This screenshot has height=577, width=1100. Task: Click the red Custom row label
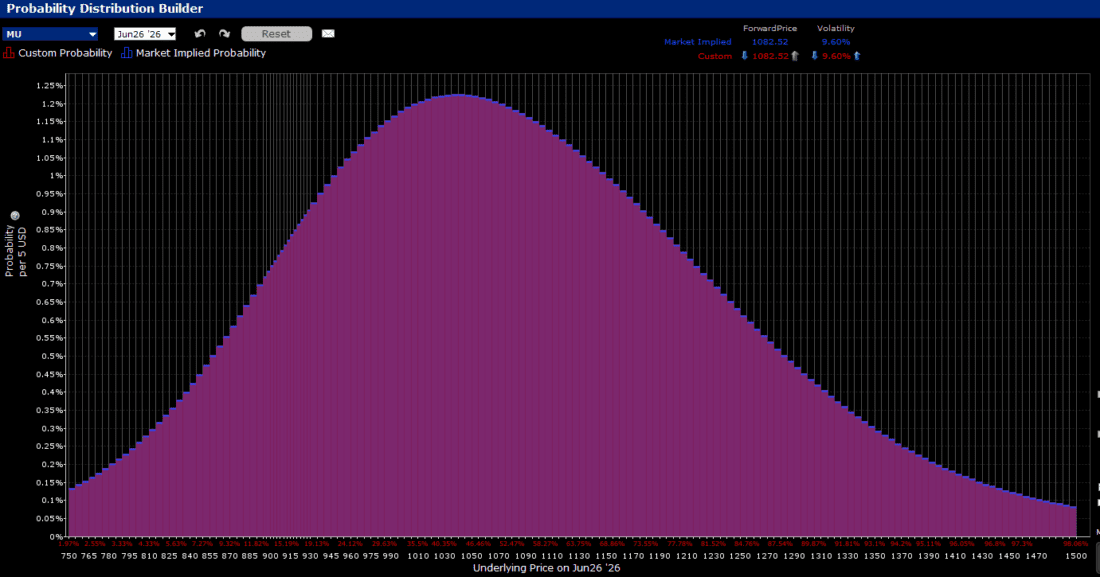715,56
